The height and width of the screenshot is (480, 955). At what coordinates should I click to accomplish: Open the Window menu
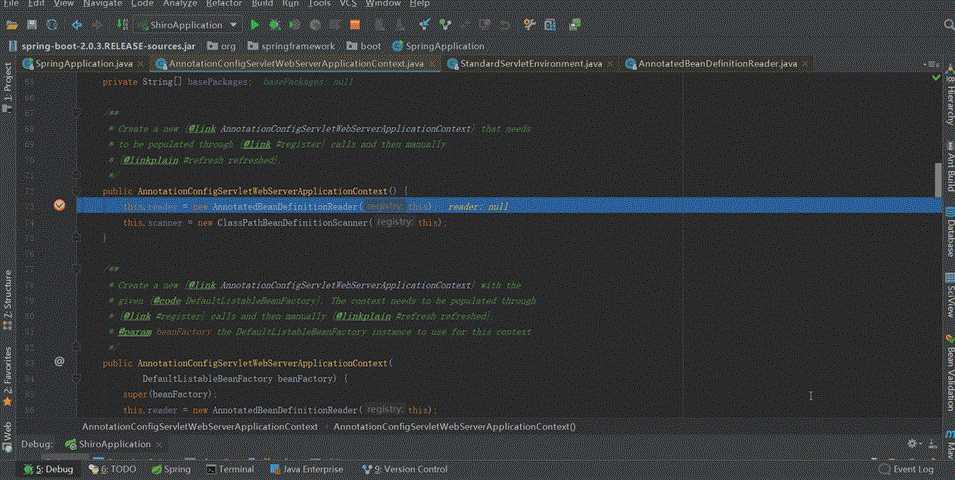point(383,3)
